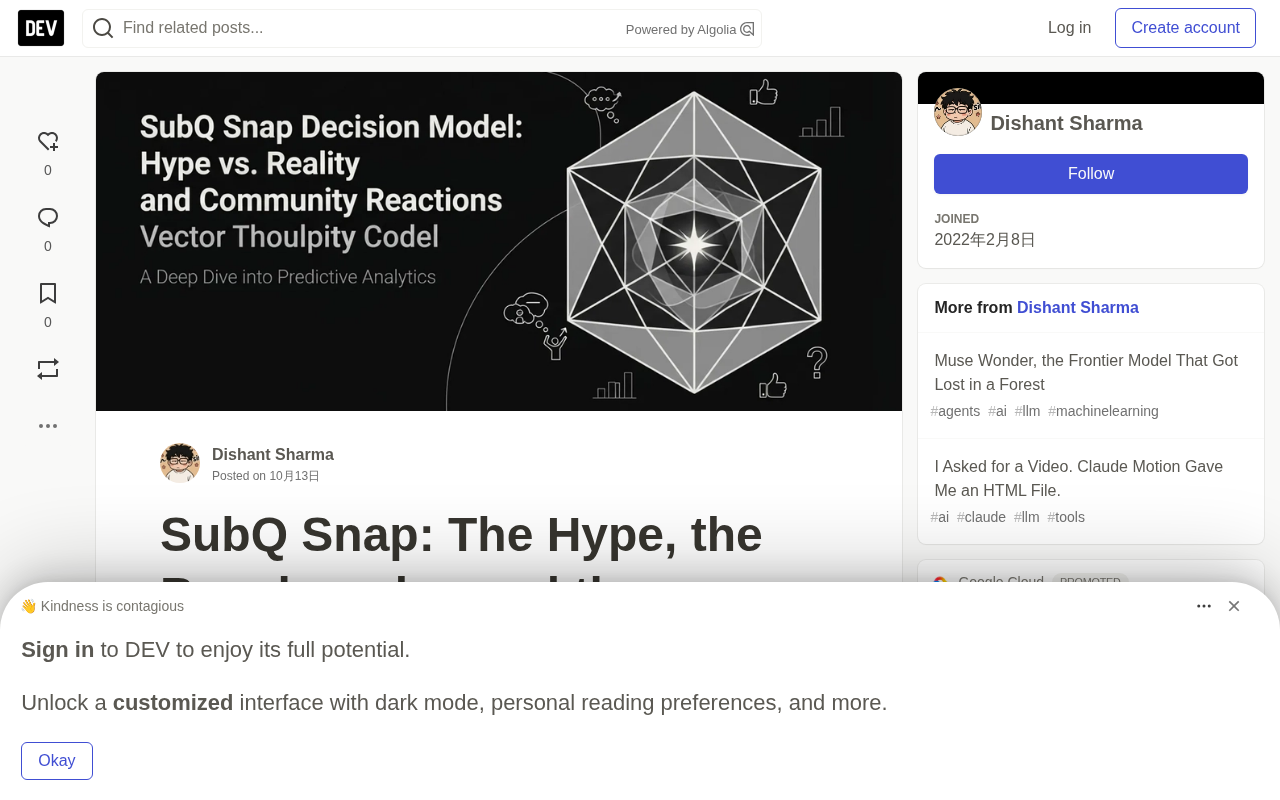
Task: Dismiss the sign-in banner with the X
Action: coord(1234,606)
